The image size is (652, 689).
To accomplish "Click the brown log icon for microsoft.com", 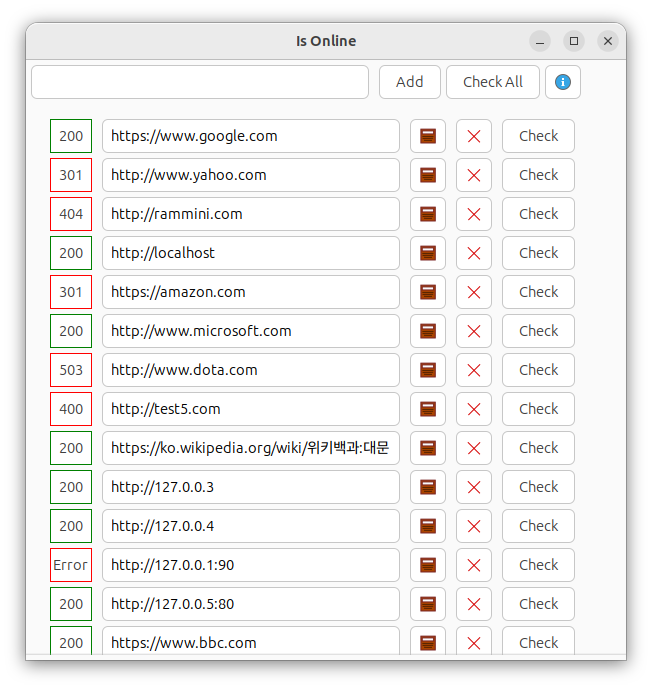I will [x=427, y=331].
